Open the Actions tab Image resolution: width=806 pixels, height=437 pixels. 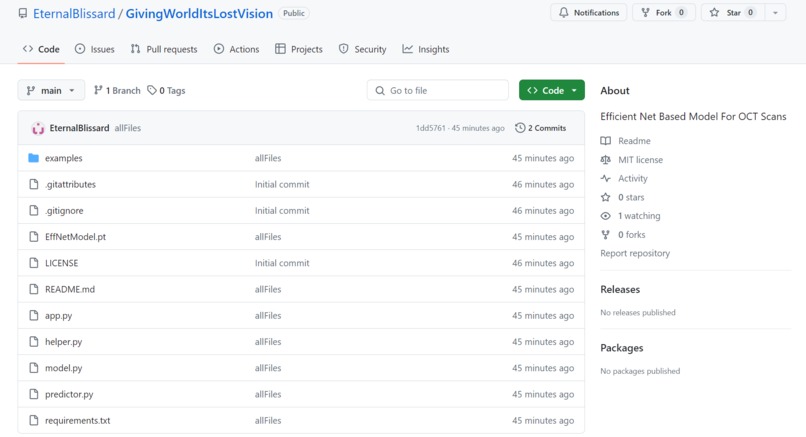pyautogui.click(x=236, y=49)
